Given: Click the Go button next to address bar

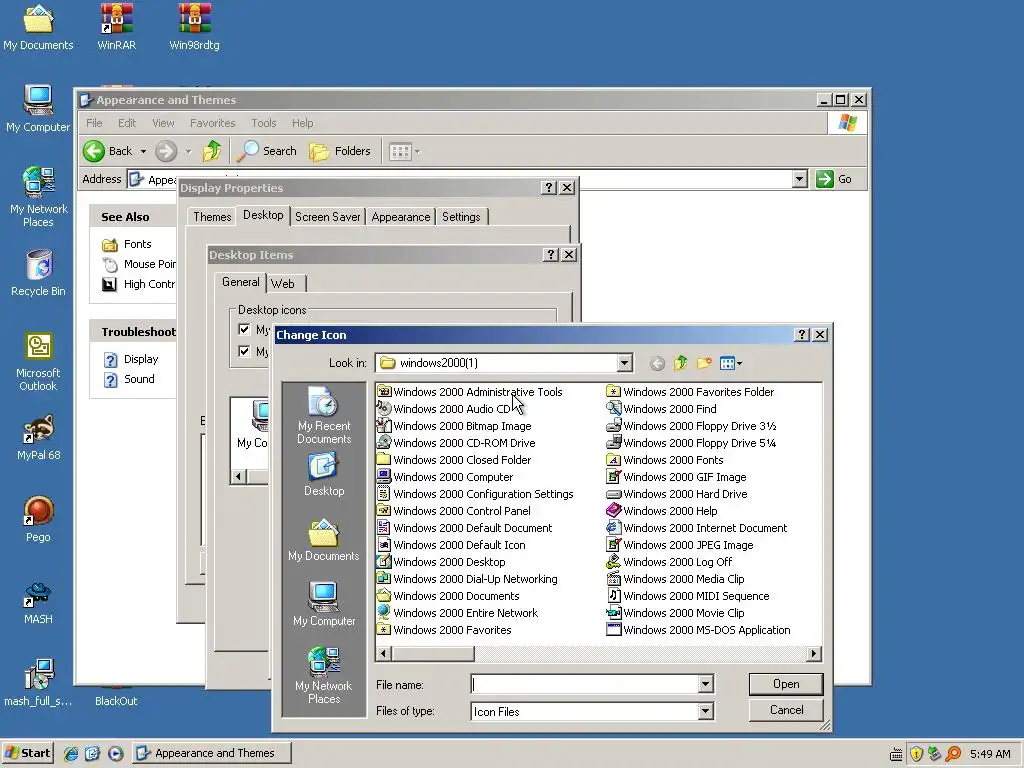Looking at the screenshot, I should coord(834,179).
